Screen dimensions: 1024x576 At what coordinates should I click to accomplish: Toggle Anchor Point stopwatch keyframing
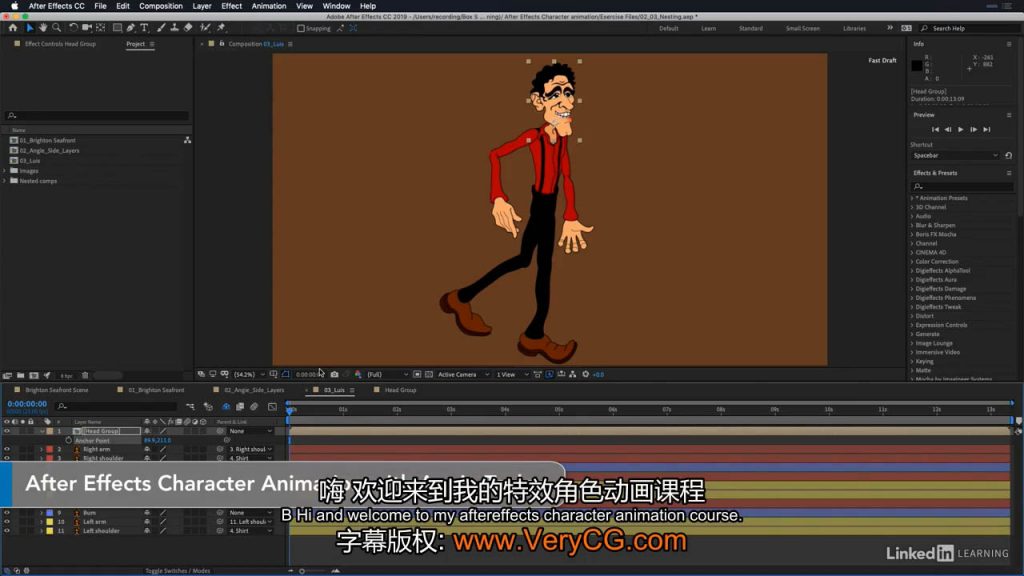[x=69, y=440]
